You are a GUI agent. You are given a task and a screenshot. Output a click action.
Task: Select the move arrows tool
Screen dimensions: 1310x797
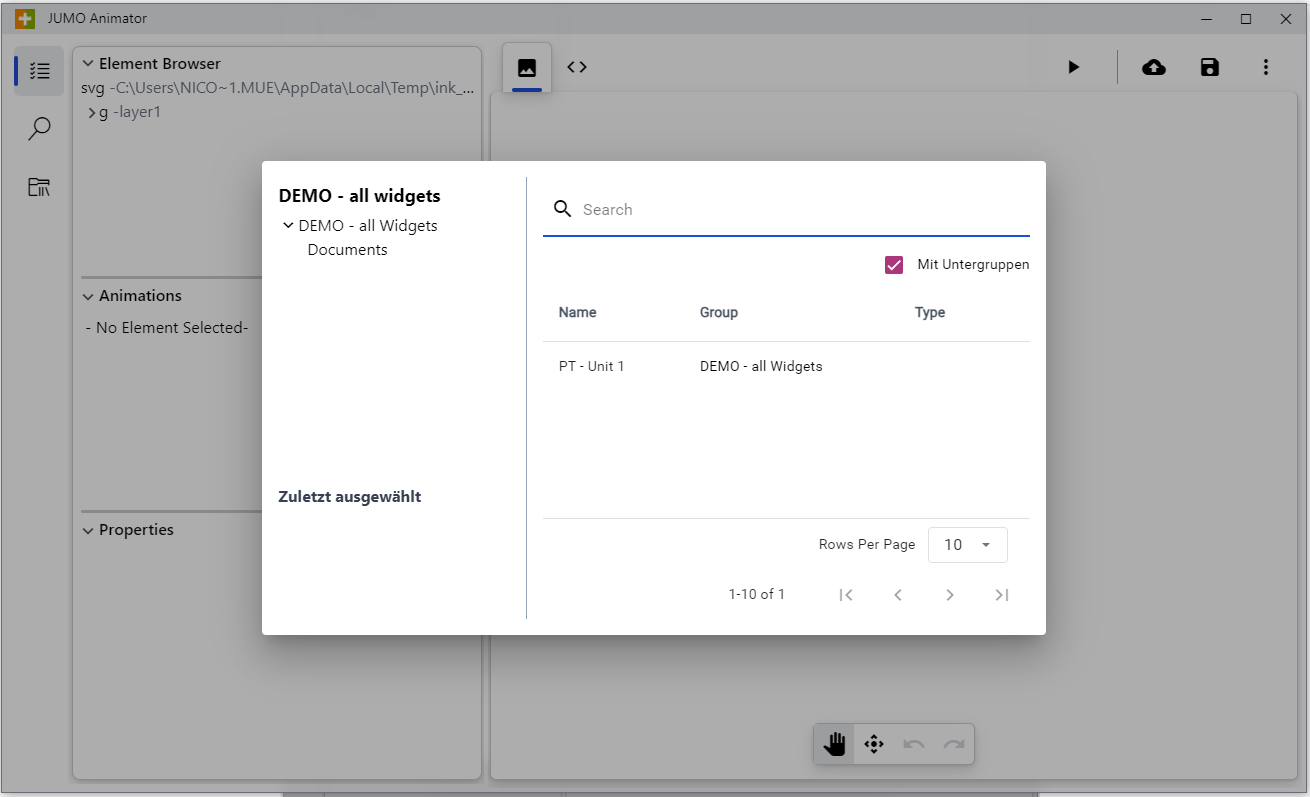pos(874,744)
